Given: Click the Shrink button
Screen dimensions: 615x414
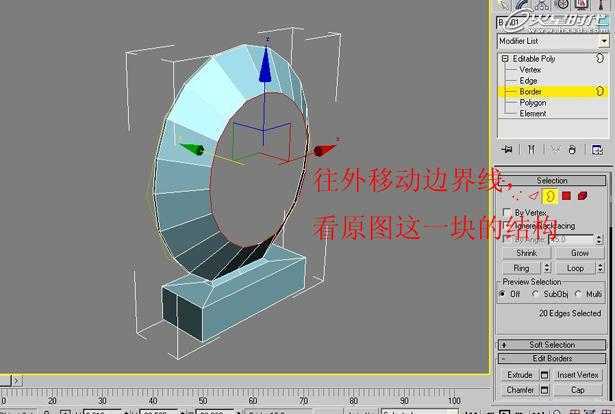Looking at the screenshot, I should [x=526, y=253].
